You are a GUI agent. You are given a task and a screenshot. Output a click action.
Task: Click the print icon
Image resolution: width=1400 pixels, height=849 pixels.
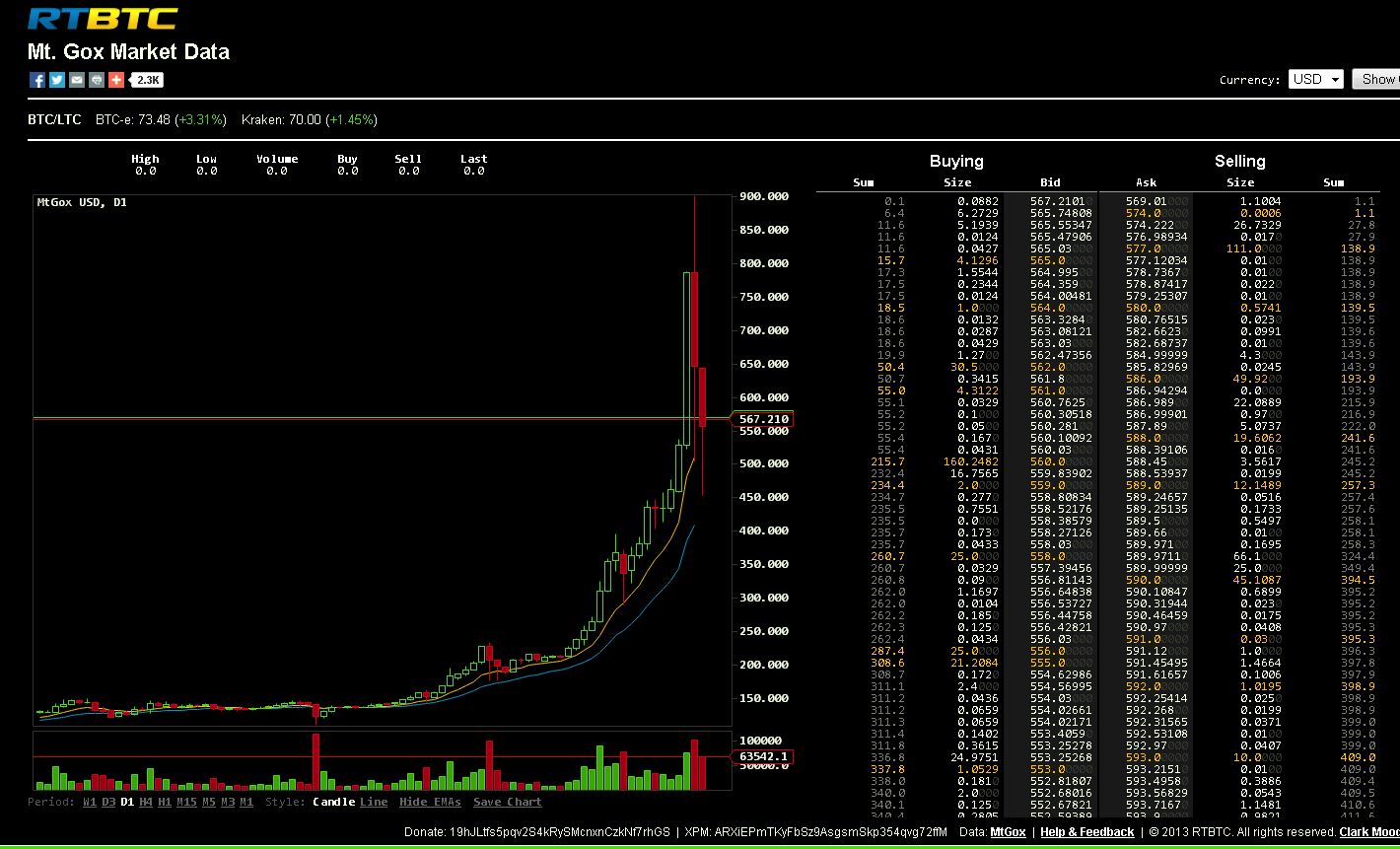[x=96, y=80]
